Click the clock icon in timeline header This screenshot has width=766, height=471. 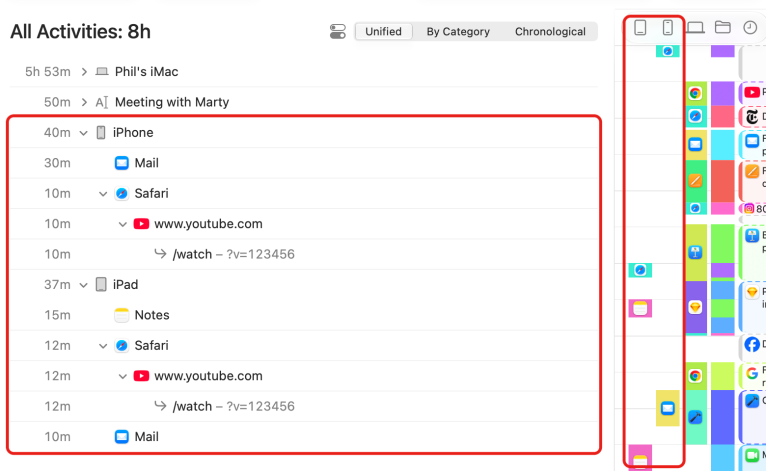pyautogui.click(x=750, y=27)
